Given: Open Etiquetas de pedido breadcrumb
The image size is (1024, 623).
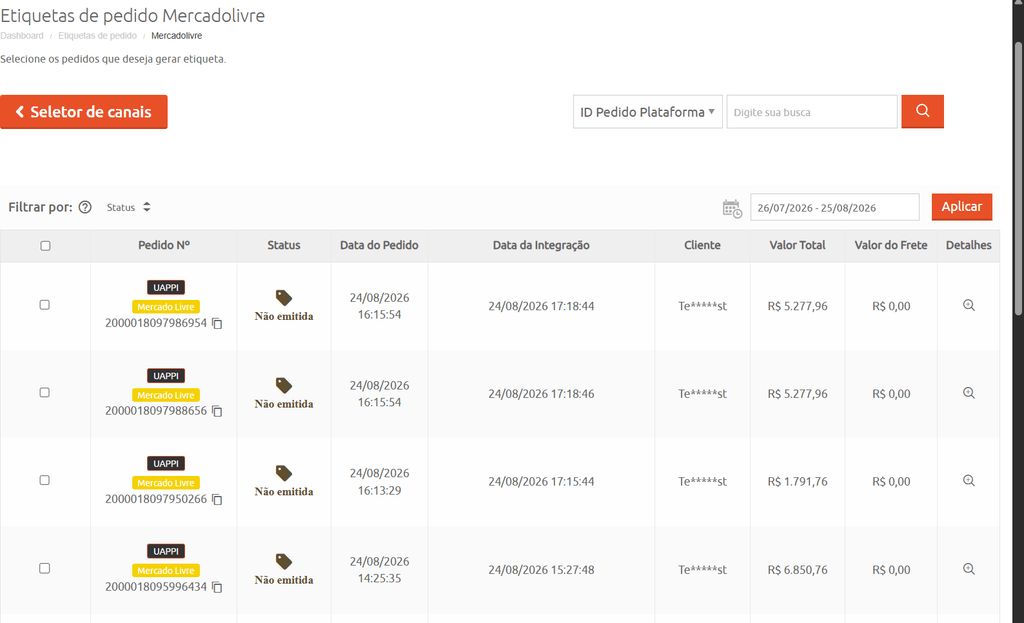Looking at the screenshot, I should click(97, 36).
